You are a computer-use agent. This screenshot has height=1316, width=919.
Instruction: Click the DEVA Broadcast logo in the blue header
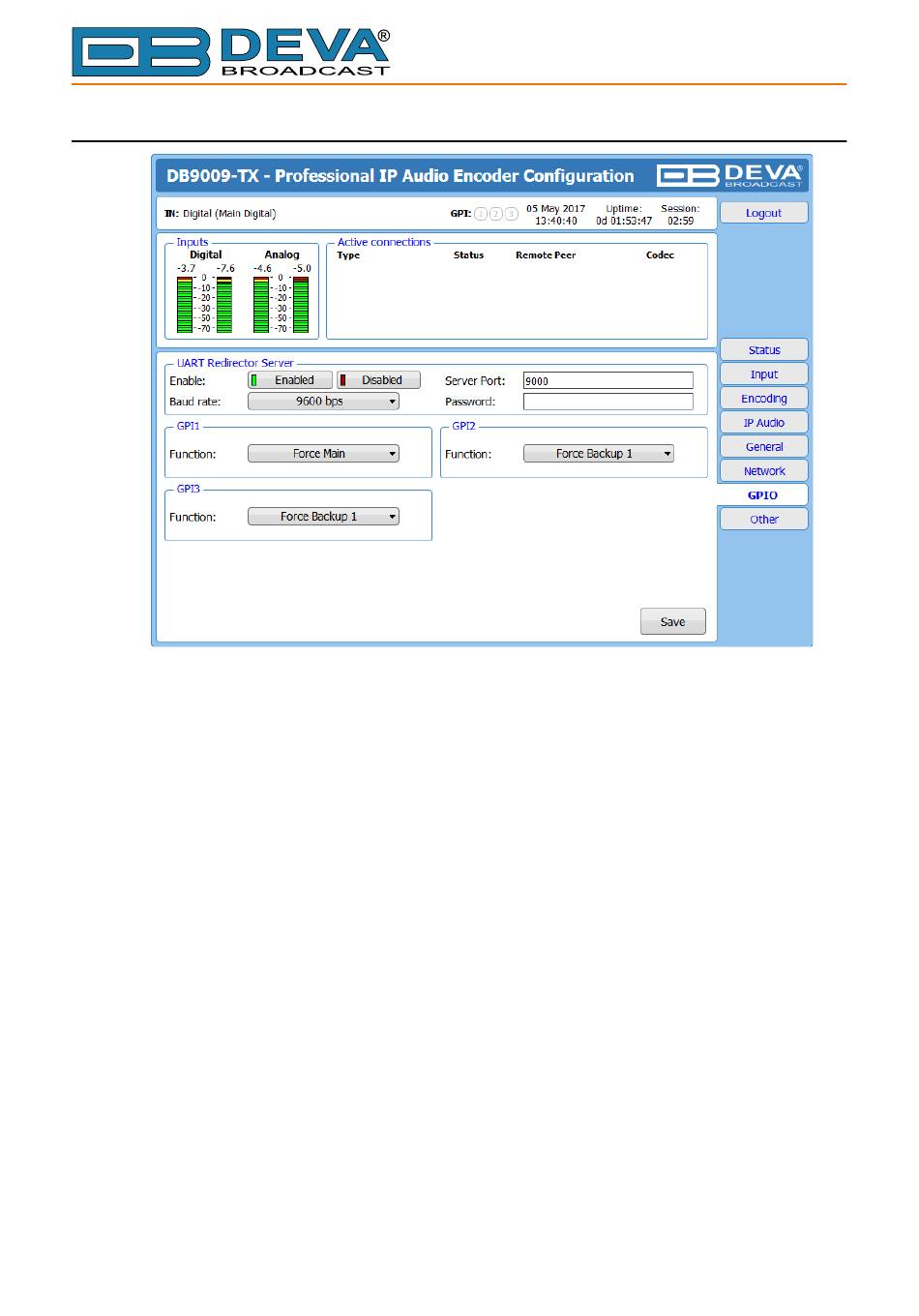click(730, 175)
